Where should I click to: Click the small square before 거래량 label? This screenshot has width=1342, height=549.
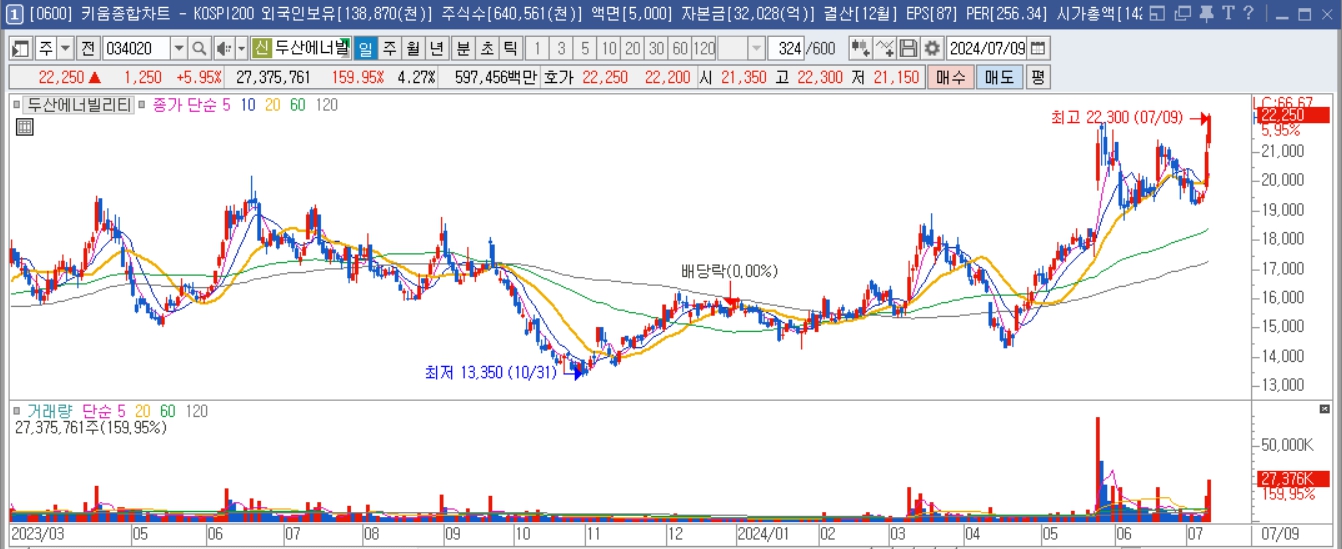(x=17, y=411)
